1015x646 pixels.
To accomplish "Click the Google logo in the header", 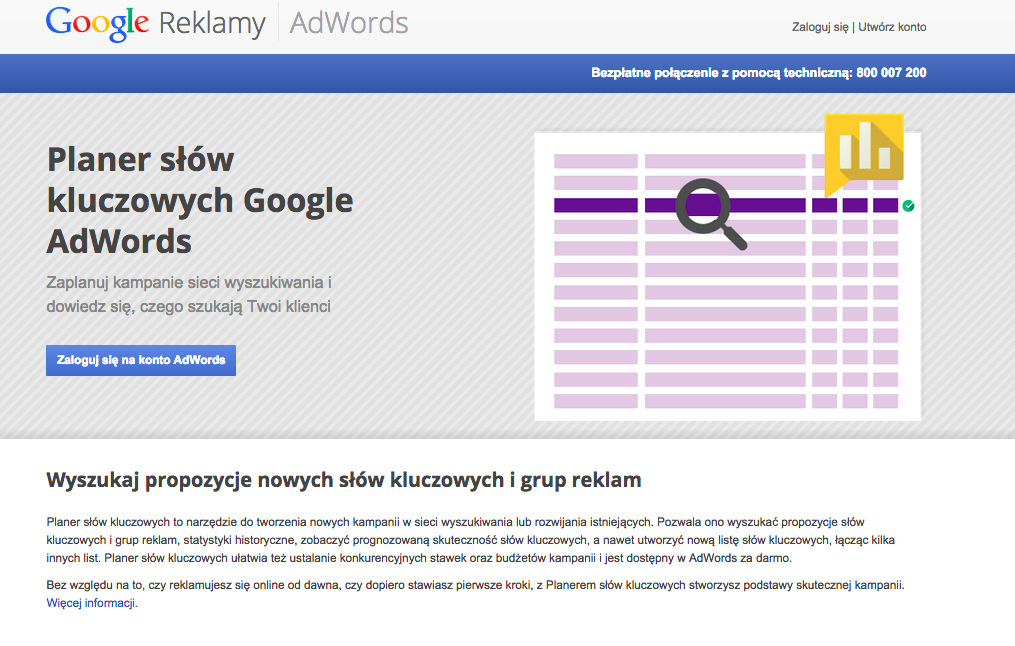I will tap(97, 23).
